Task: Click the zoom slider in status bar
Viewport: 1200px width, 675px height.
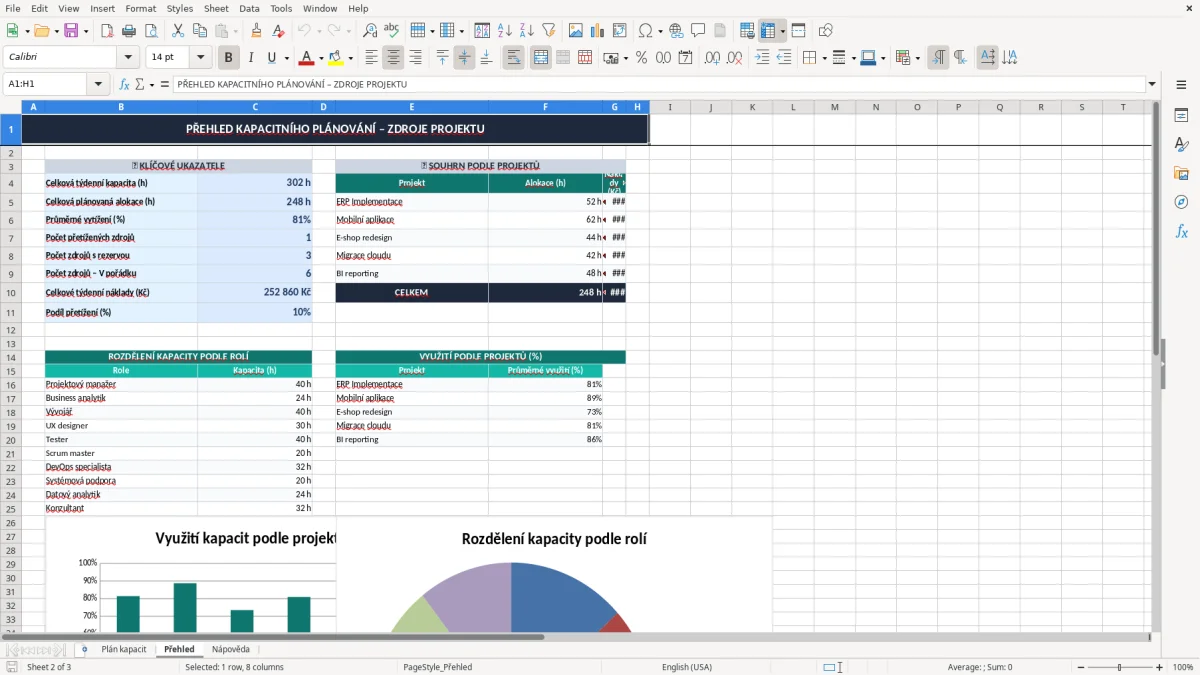Action: (x=1119, y=667)
